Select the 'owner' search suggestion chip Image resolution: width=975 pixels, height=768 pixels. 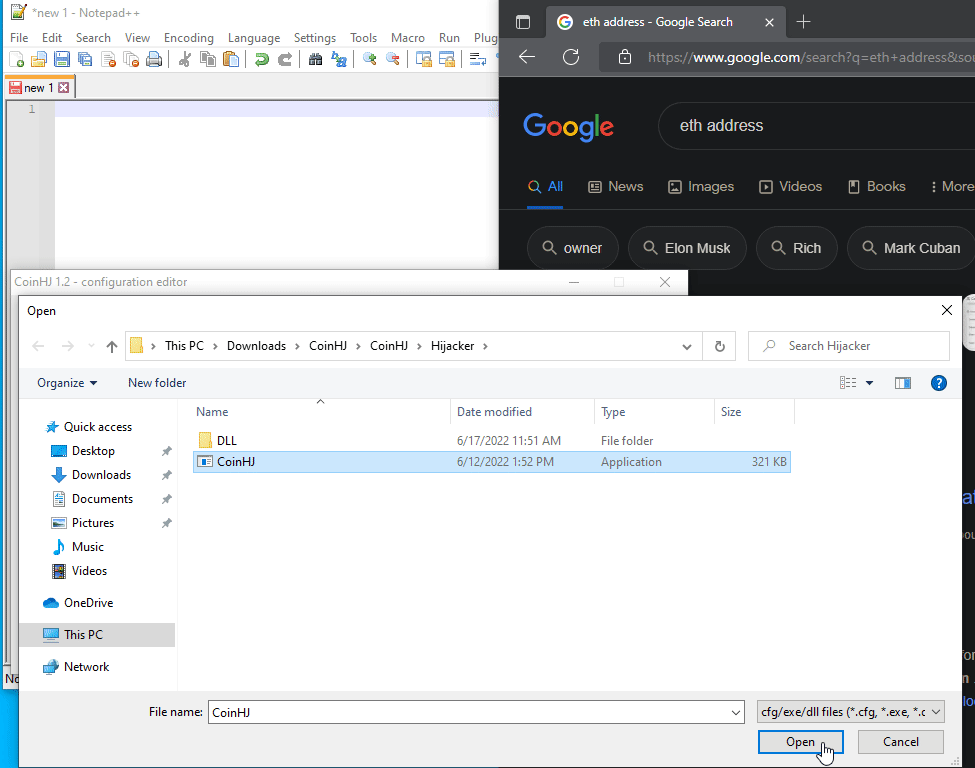pyautogui.click(x=573, y=248)
